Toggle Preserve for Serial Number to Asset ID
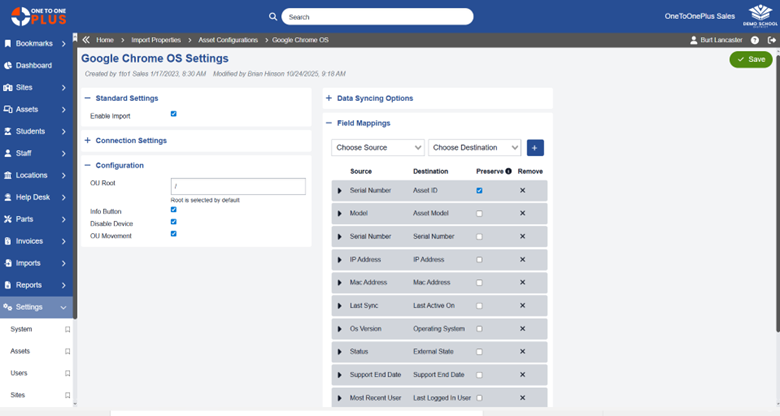This screenshot has width=780, height=416. tap(479, 190)
